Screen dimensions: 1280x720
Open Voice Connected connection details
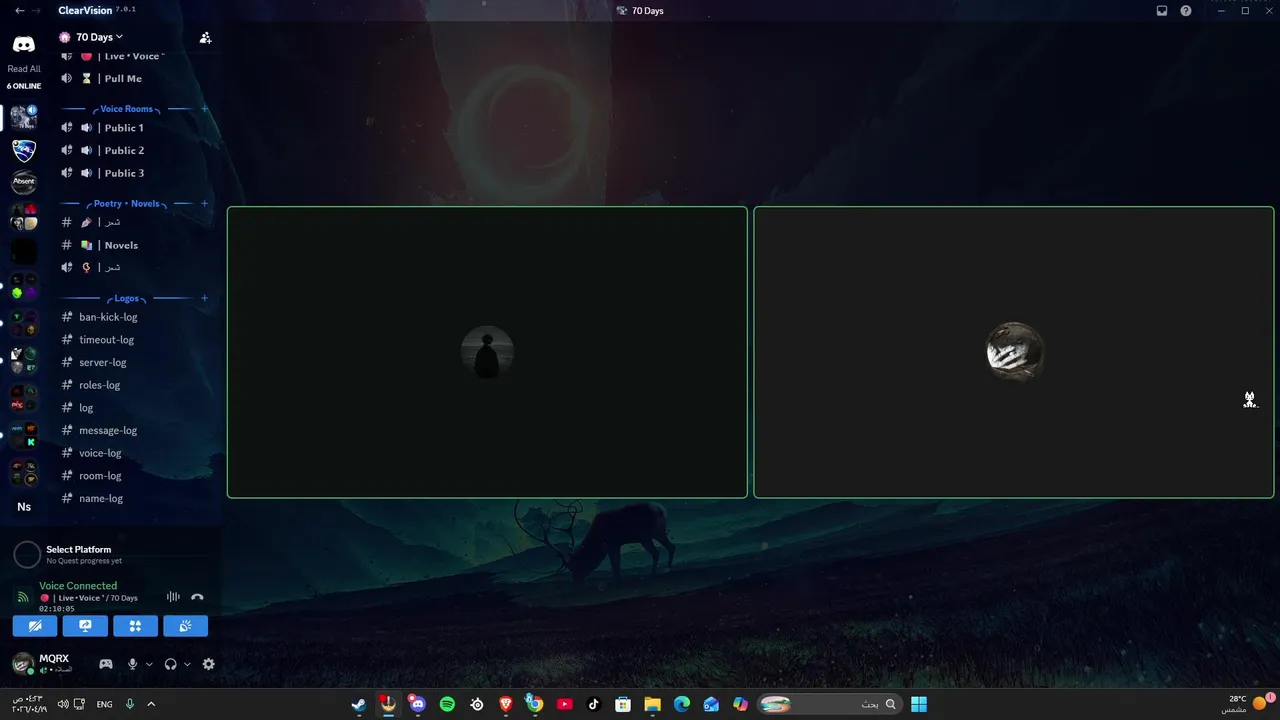(78, 586)
